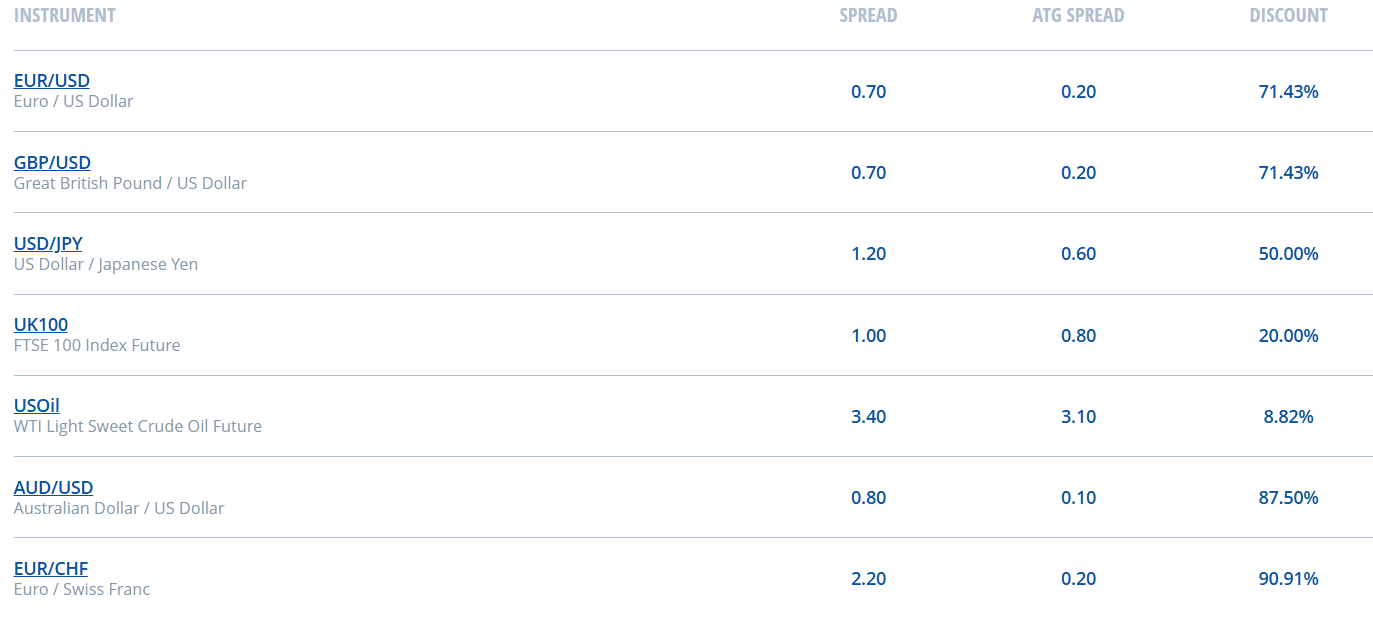Viewport: 1373px width, 618px height.
Task: Click the WTI Light Sweet Crude Oil Future description
Action: 138,426
